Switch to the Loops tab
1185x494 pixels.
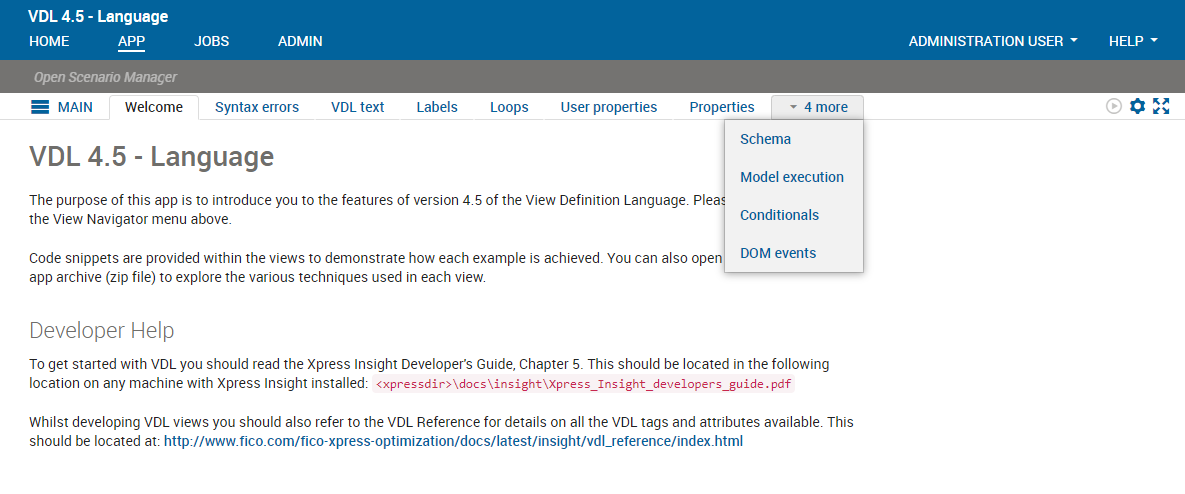pos(509,107)
